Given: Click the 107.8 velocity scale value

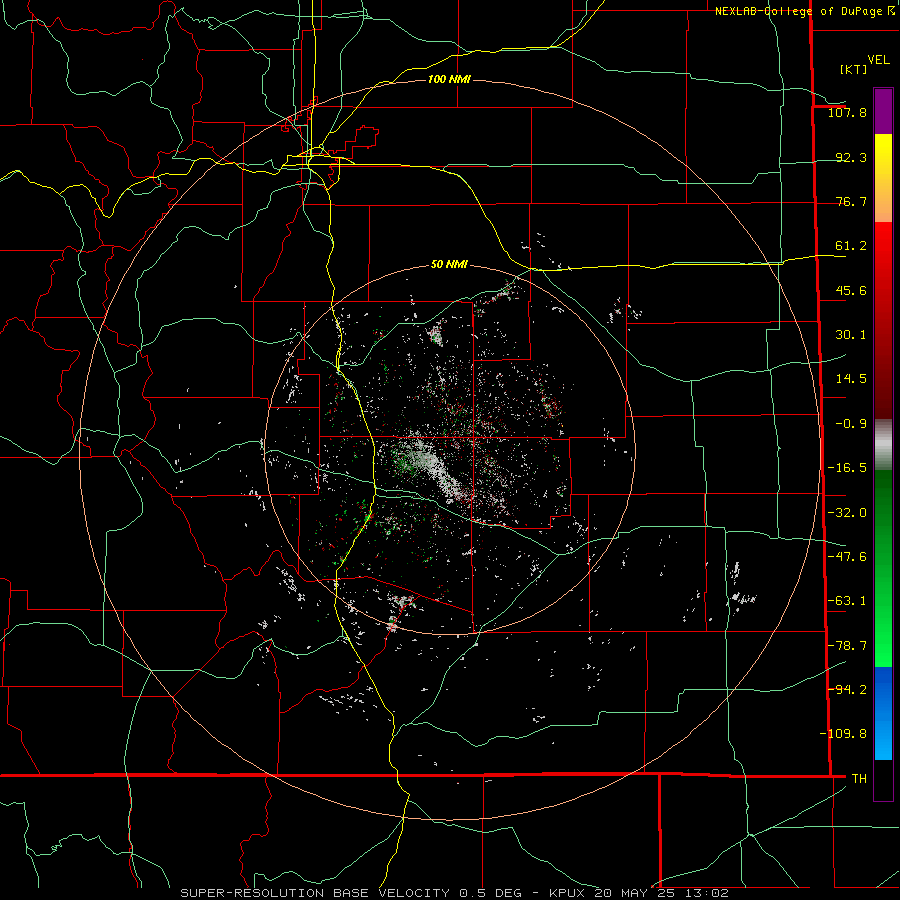Looking at the screenshot, I should pyautogui.click(x=847, y=112).
